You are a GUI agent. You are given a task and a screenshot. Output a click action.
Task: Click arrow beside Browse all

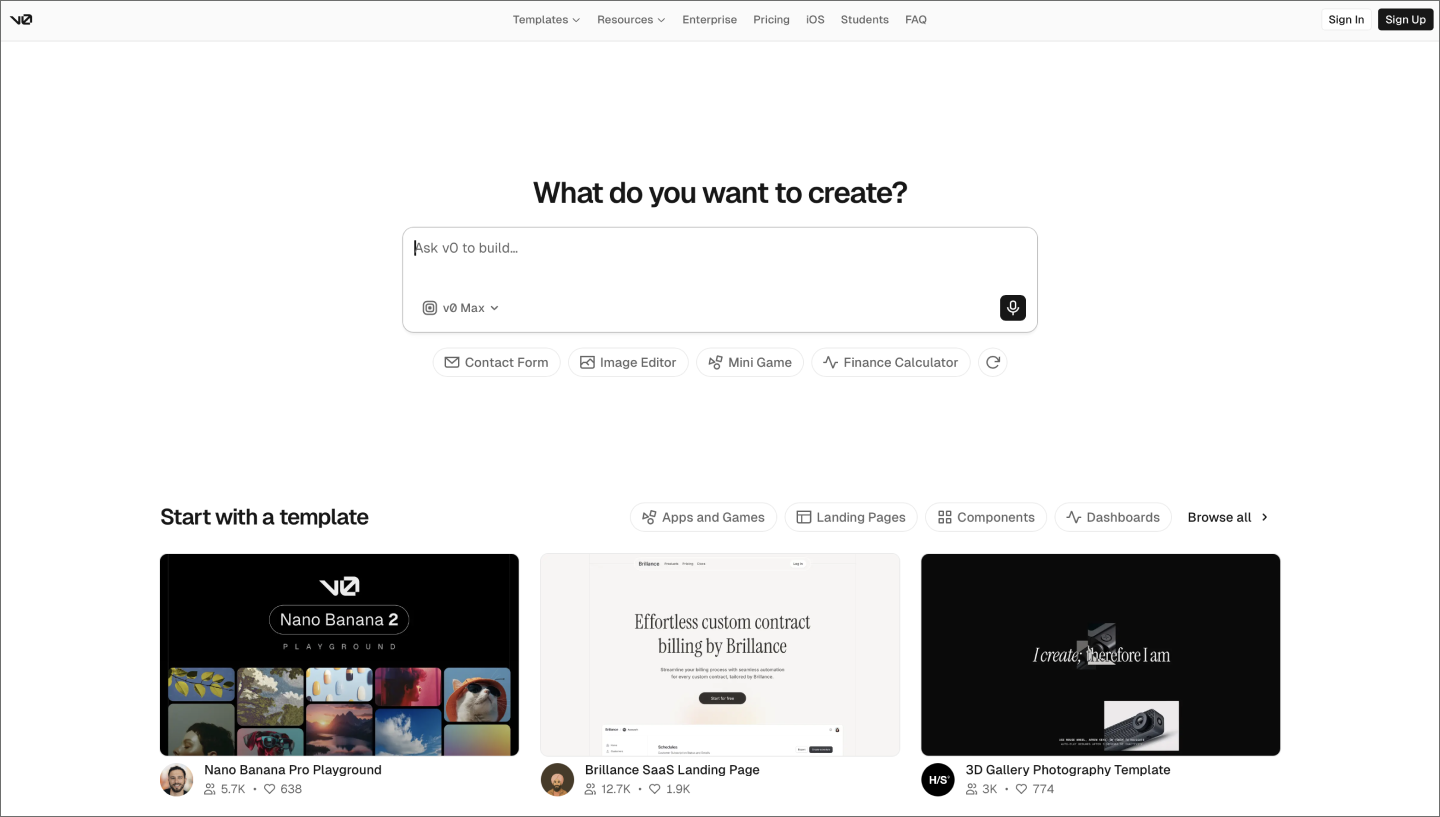[1264, 517]
